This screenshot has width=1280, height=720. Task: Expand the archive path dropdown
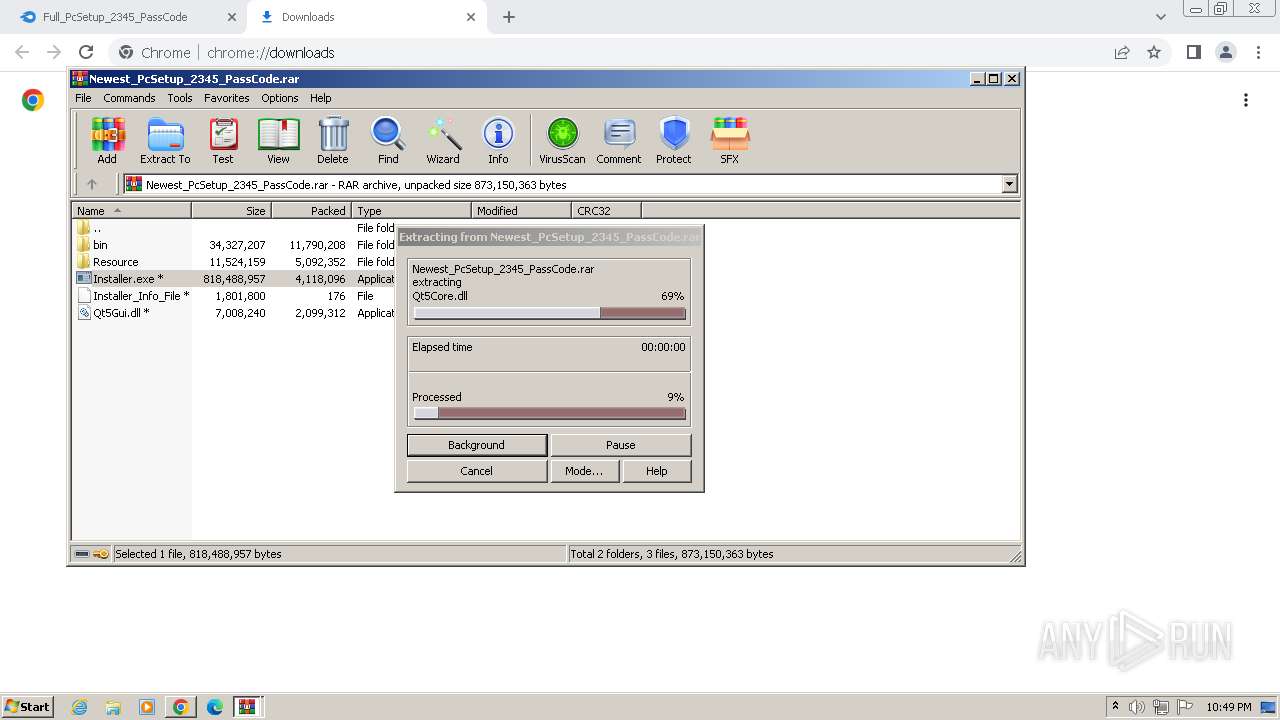coord(1009,184)
